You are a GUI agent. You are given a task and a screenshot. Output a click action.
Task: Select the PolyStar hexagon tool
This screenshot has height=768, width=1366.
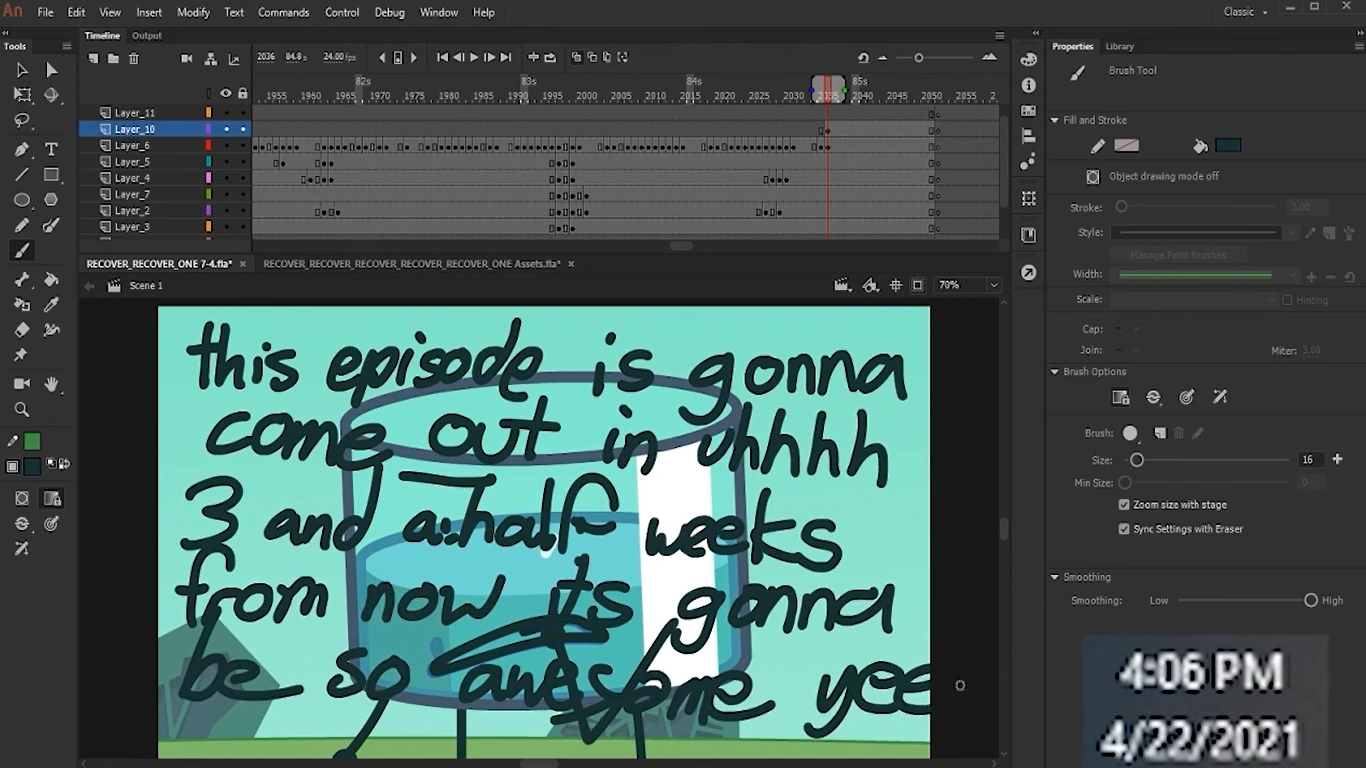[x=52, y=200]
